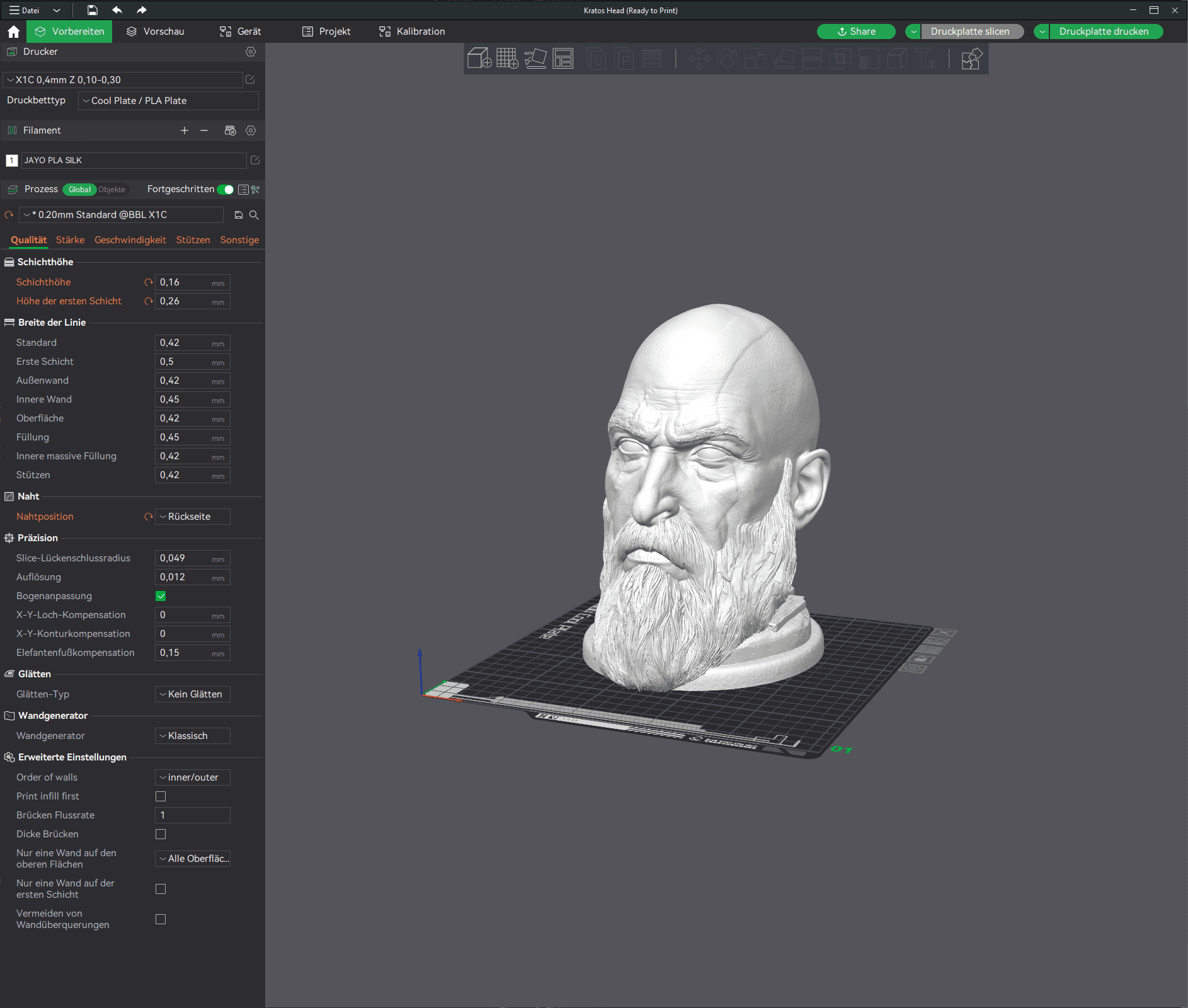Viewport: 1188px width, 1008px height.
Task: Switch process scope to Objekte
Action: coord(112,190)
